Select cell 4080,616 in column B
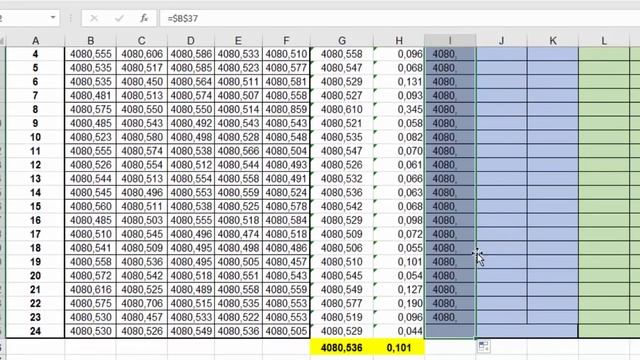This screenshot has height=360, width=640. coord(91,289)
